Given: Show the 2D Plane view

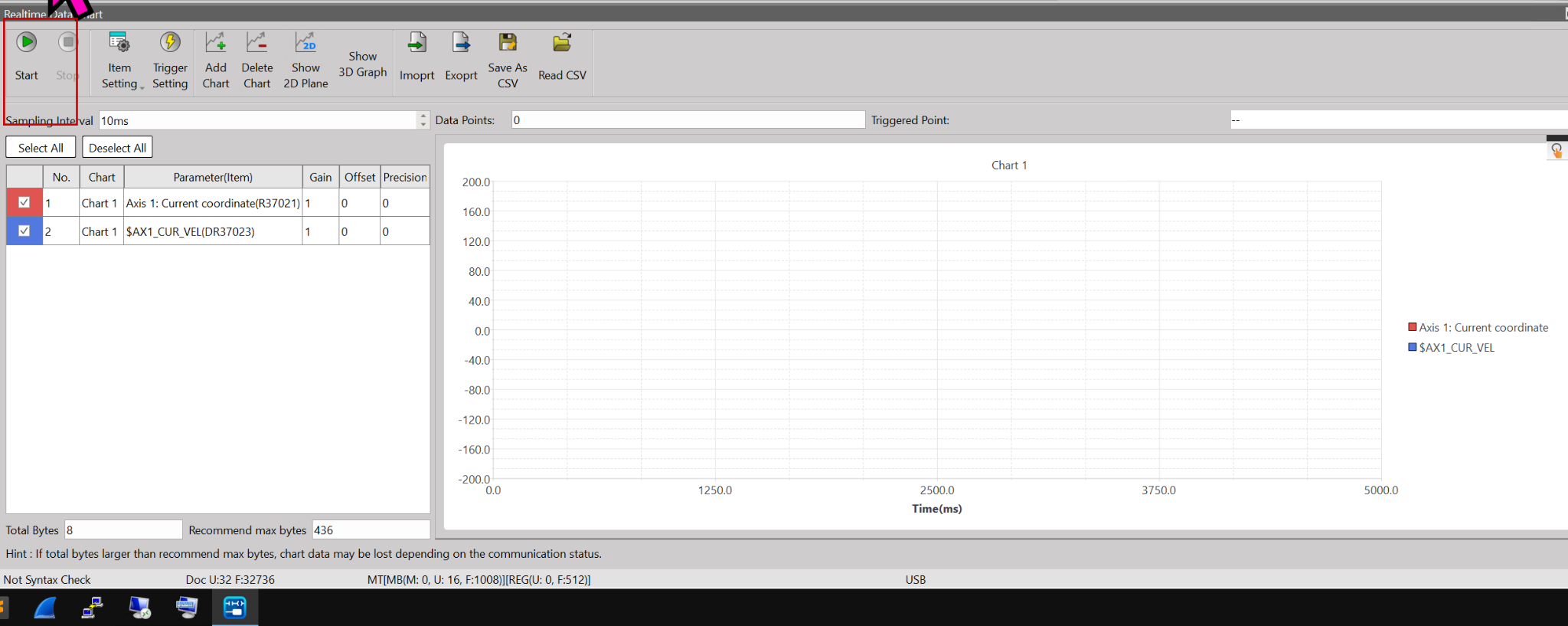Looking at the screenshot, I should click(305, 43).
